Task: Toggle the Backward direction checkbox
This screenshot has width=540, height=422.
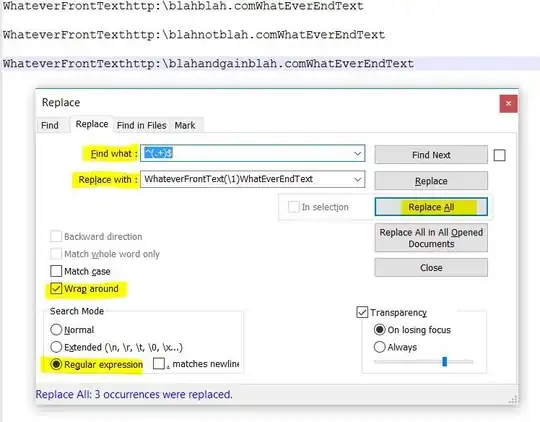Action: tap(56, 236)
